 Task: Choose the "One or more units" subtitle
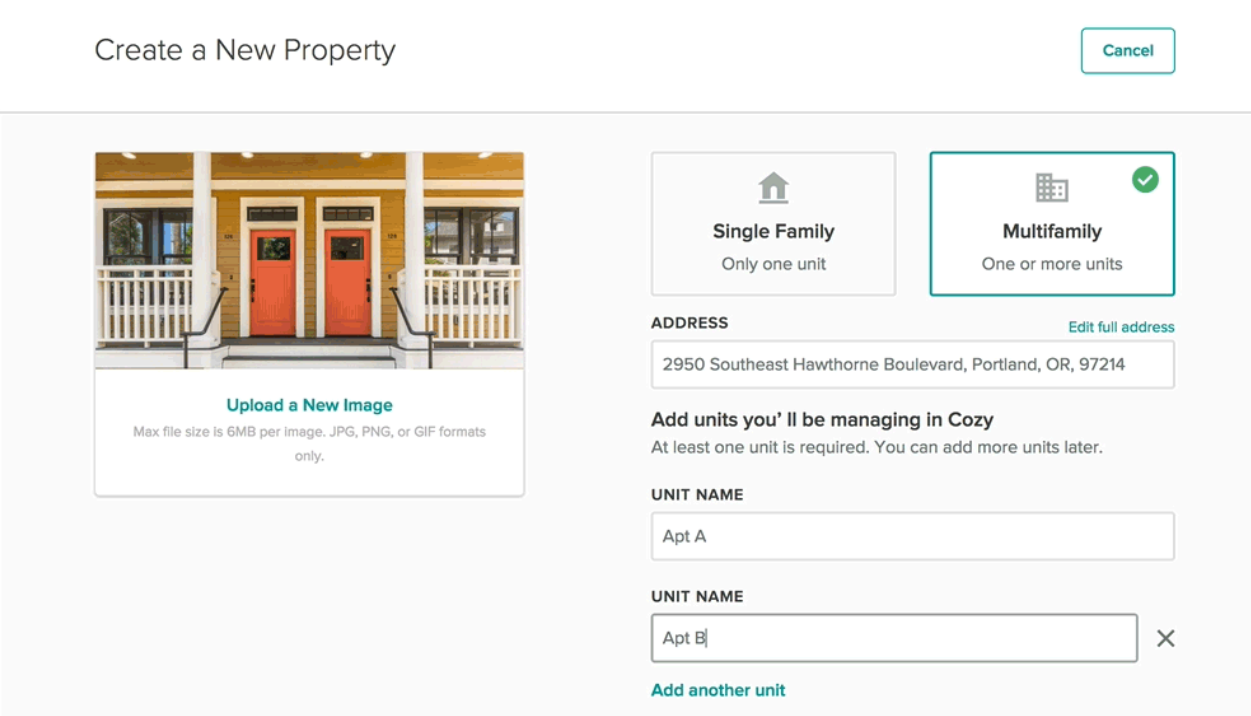pos(1052,264)
